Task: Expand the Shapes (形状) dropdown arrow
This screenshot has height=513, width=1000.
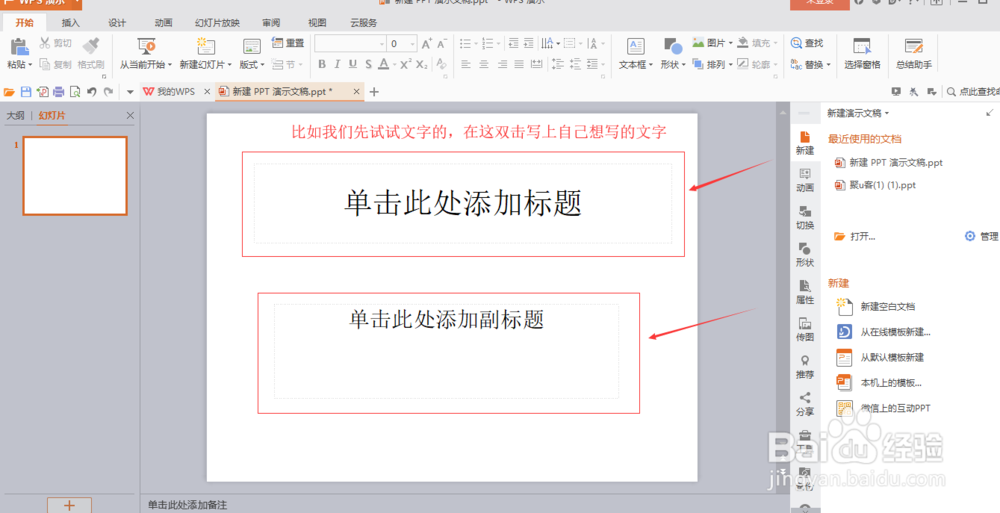Action: (684, 64)
